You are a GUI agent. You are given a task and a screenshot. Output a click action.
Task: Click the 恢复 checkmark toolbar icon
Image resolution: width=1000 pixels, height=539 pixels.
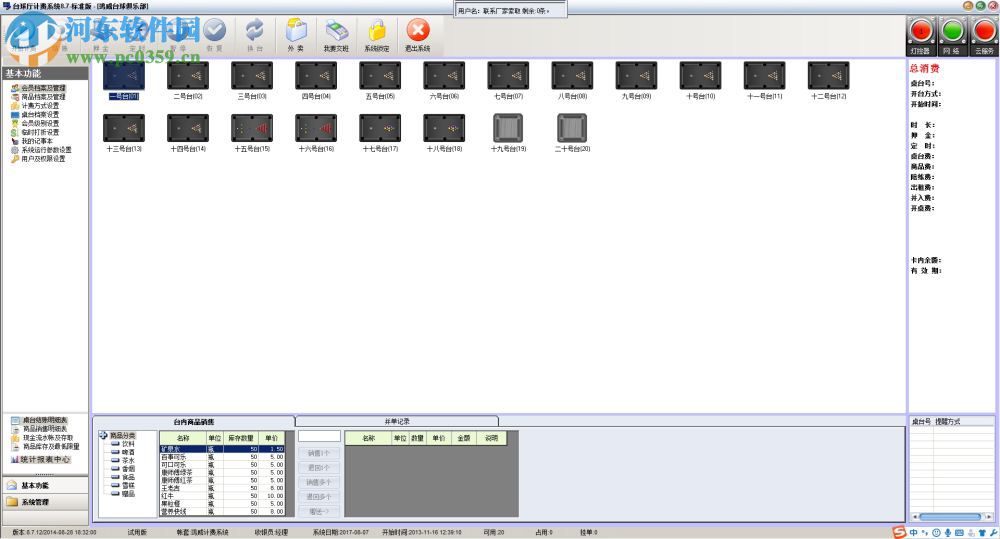215,30
